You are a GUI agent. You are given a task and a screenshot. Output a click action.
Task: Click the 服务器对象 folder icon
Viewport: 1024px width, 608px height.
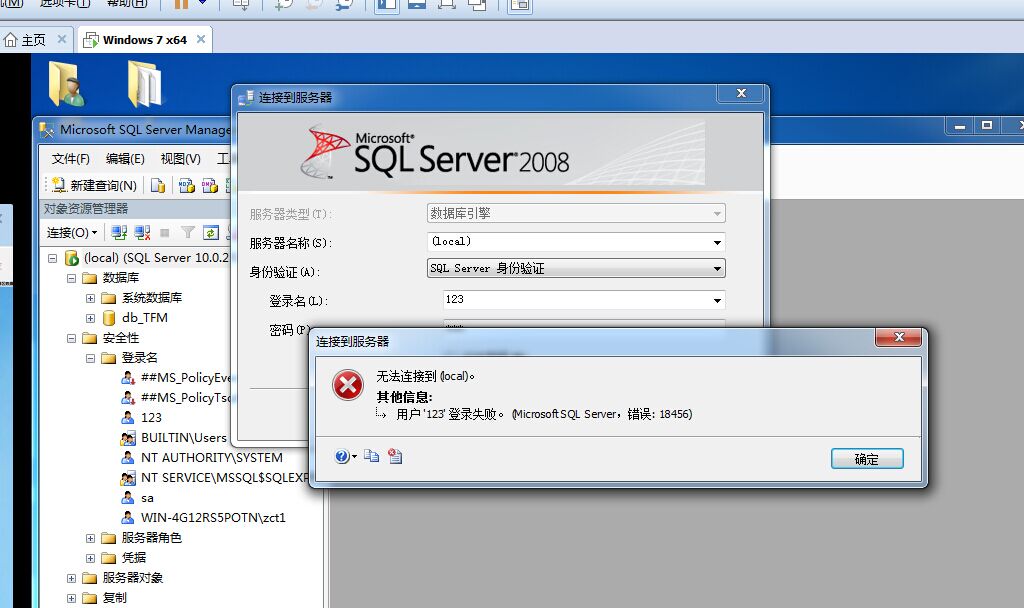point(89,578)
